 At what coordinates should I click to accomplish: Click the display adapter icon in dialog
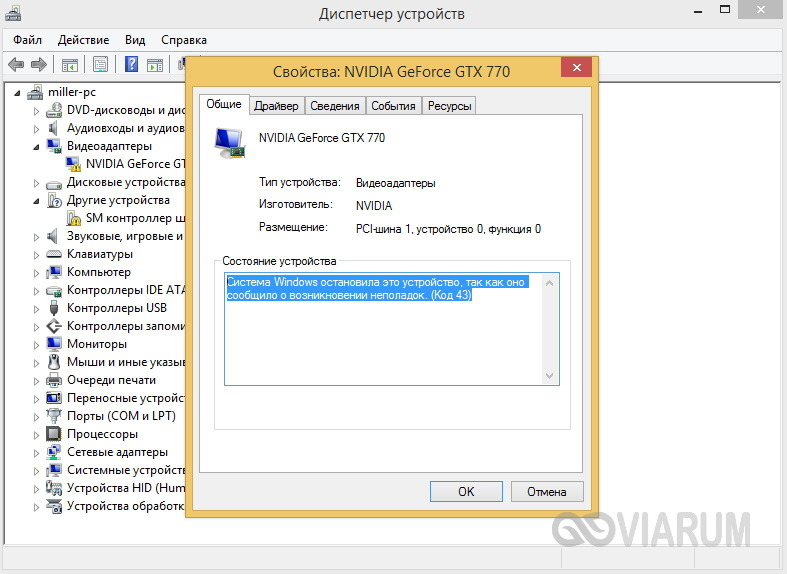coord(230,143)
